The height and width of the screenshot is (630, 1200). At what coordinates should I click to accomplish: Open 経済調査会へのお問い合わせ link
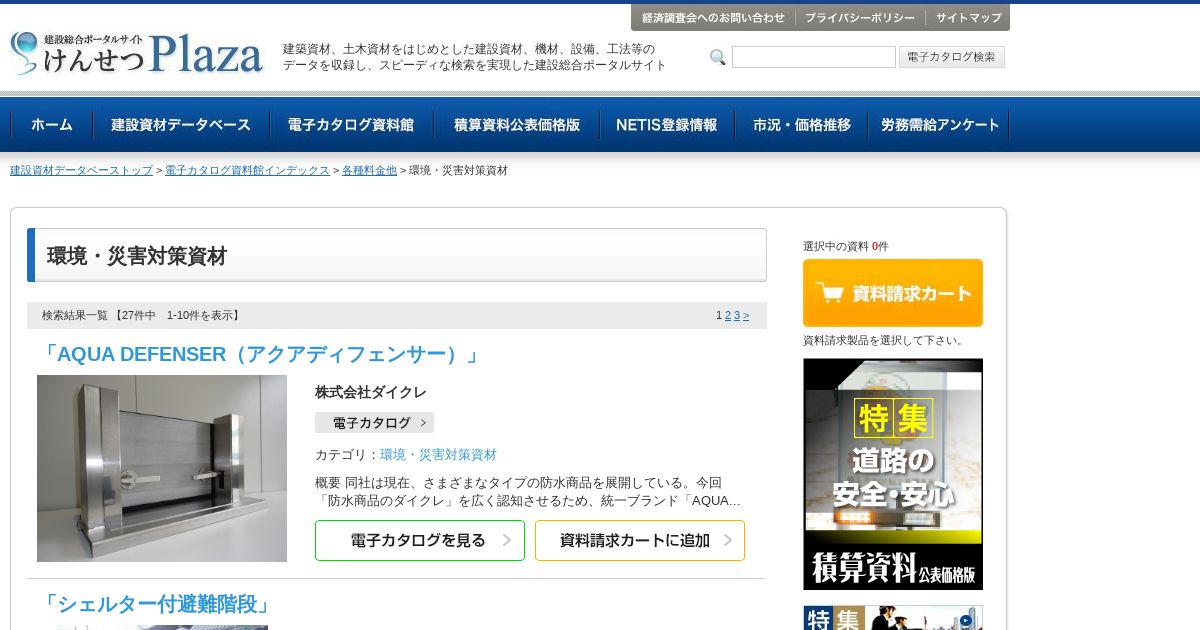(713, 18)
